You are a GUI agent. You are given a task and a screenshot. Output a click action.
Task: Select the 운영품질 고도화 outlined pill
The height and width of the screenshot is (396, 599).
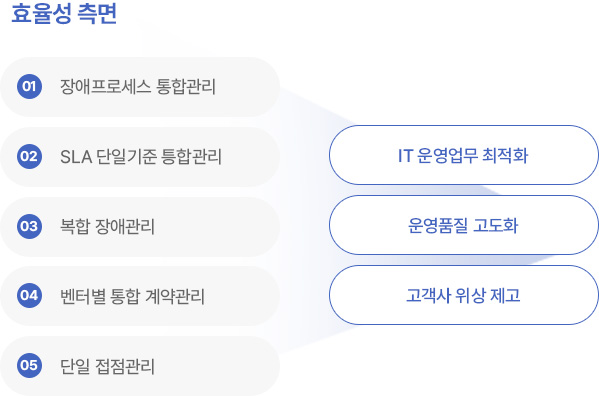coord(463,225)
